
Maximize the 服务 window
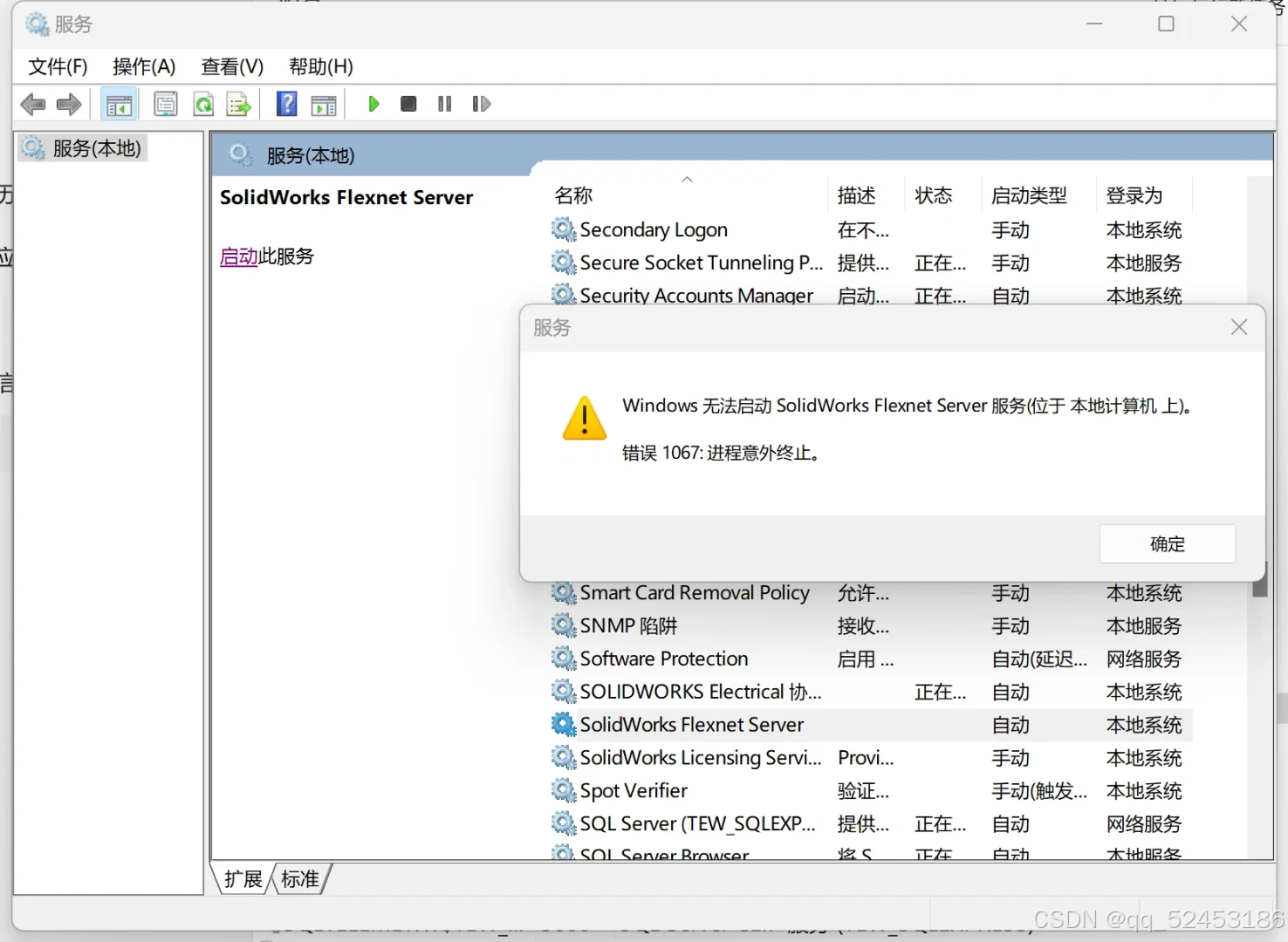click(1166, 24)
